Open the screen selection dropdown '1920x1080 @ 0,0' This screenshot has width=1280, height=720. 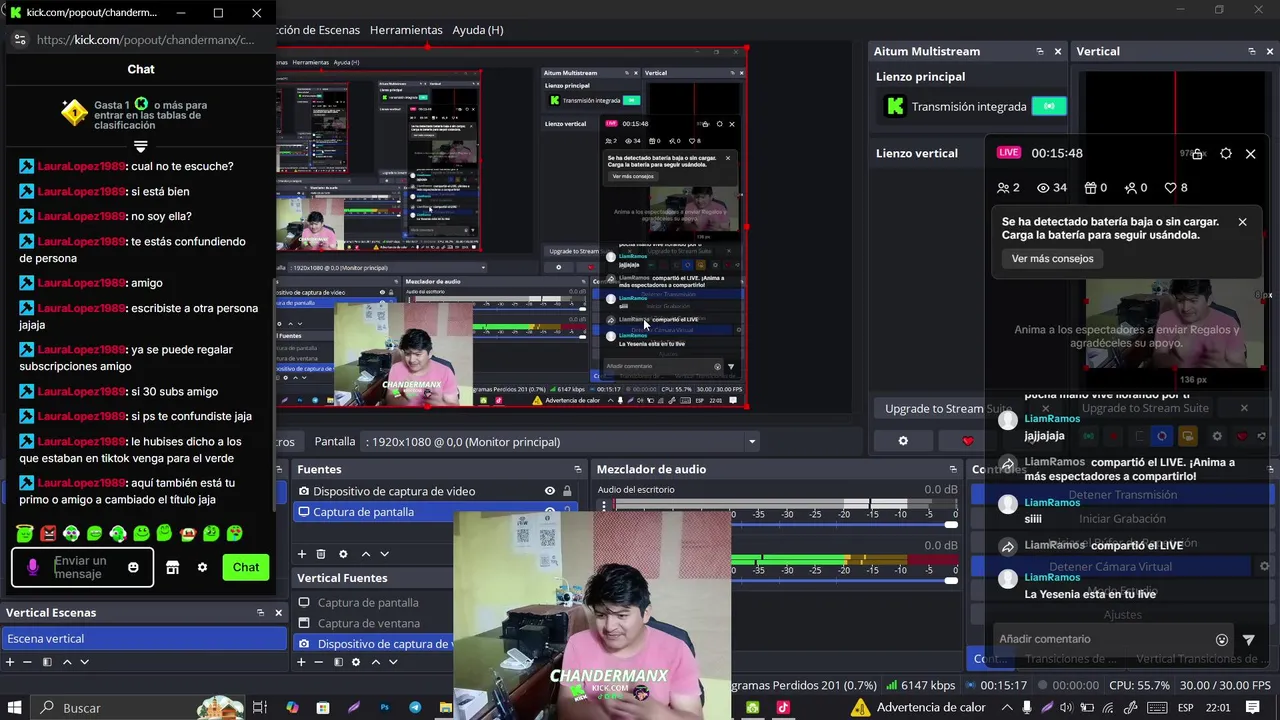tap(562, 441)
